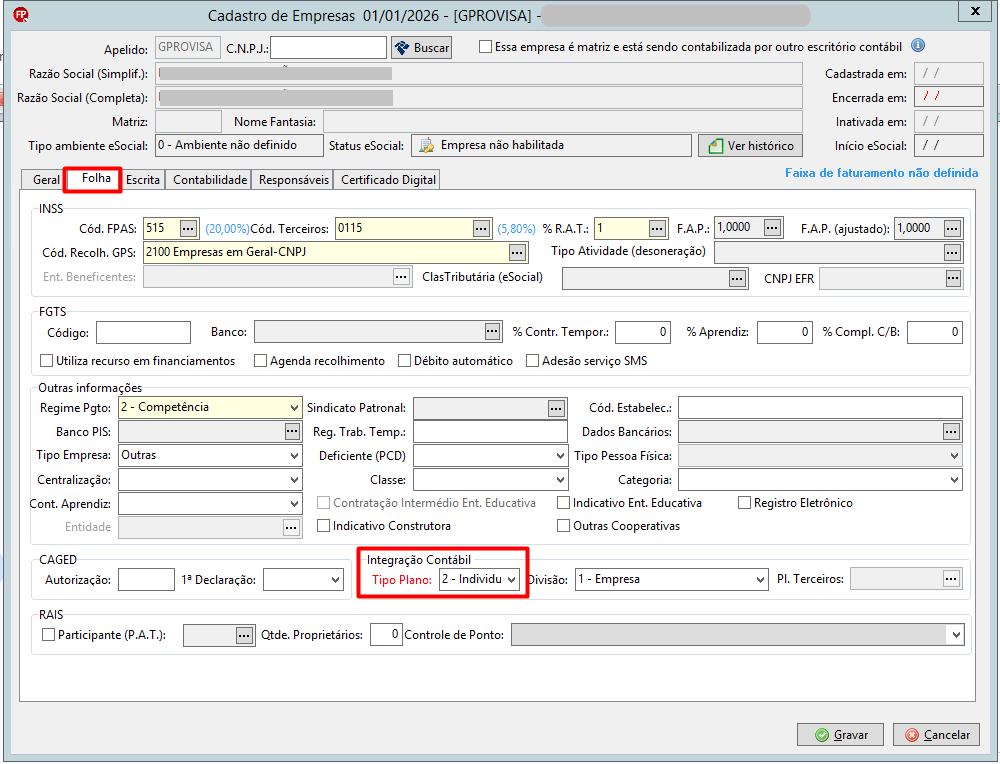Focus the FGTS Código field

coord(143,332)
